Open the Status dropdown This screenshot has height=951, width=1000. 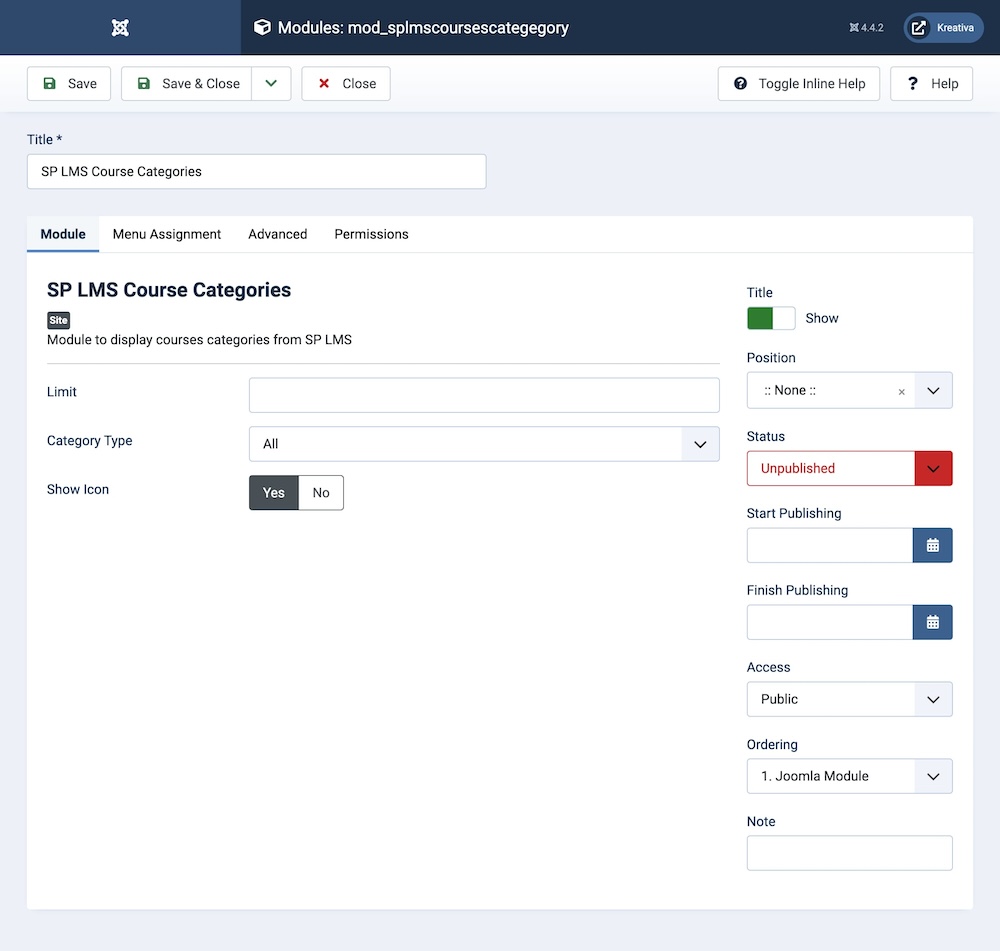(849, 468)
